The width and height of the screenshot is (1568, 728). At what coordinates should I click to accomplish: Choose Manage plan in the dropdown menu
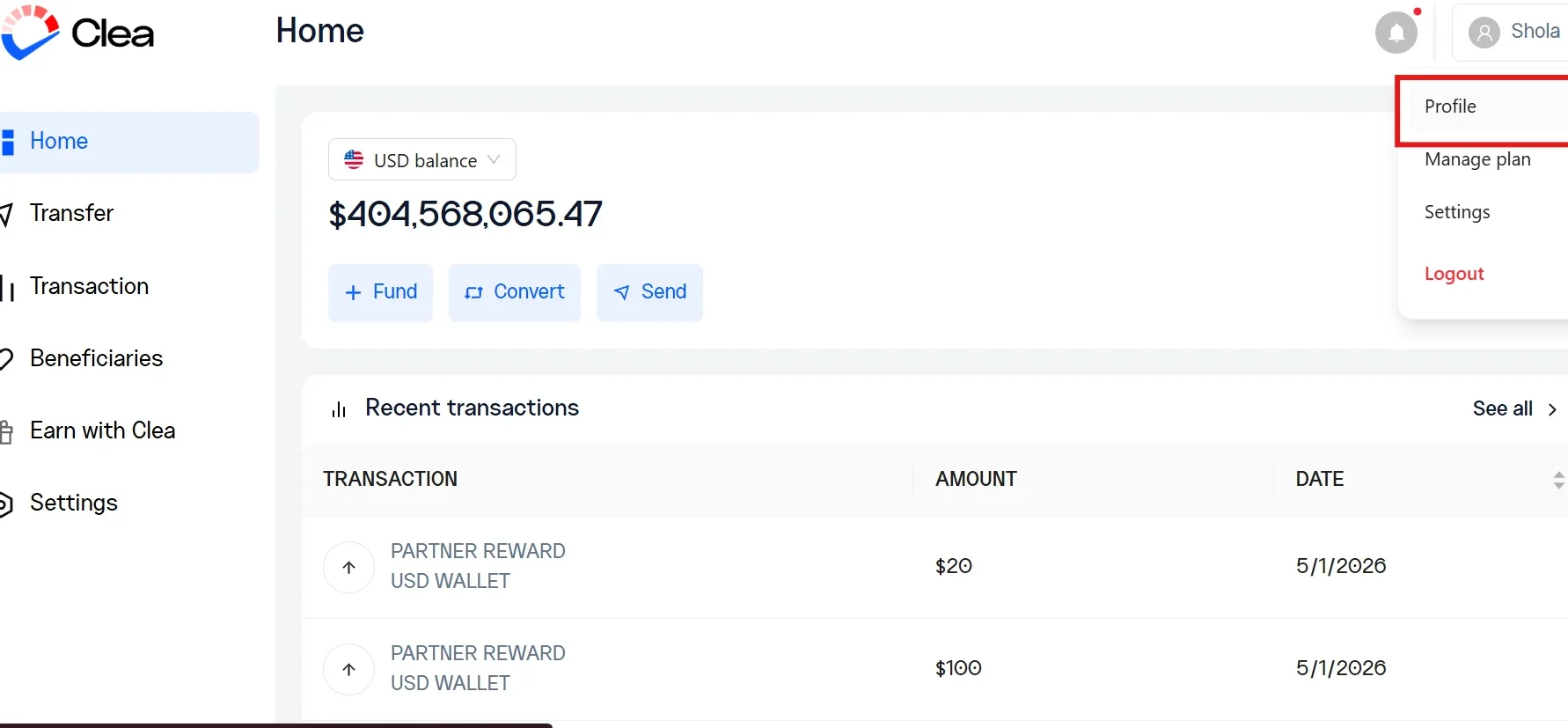click(x=1477, y=159)
